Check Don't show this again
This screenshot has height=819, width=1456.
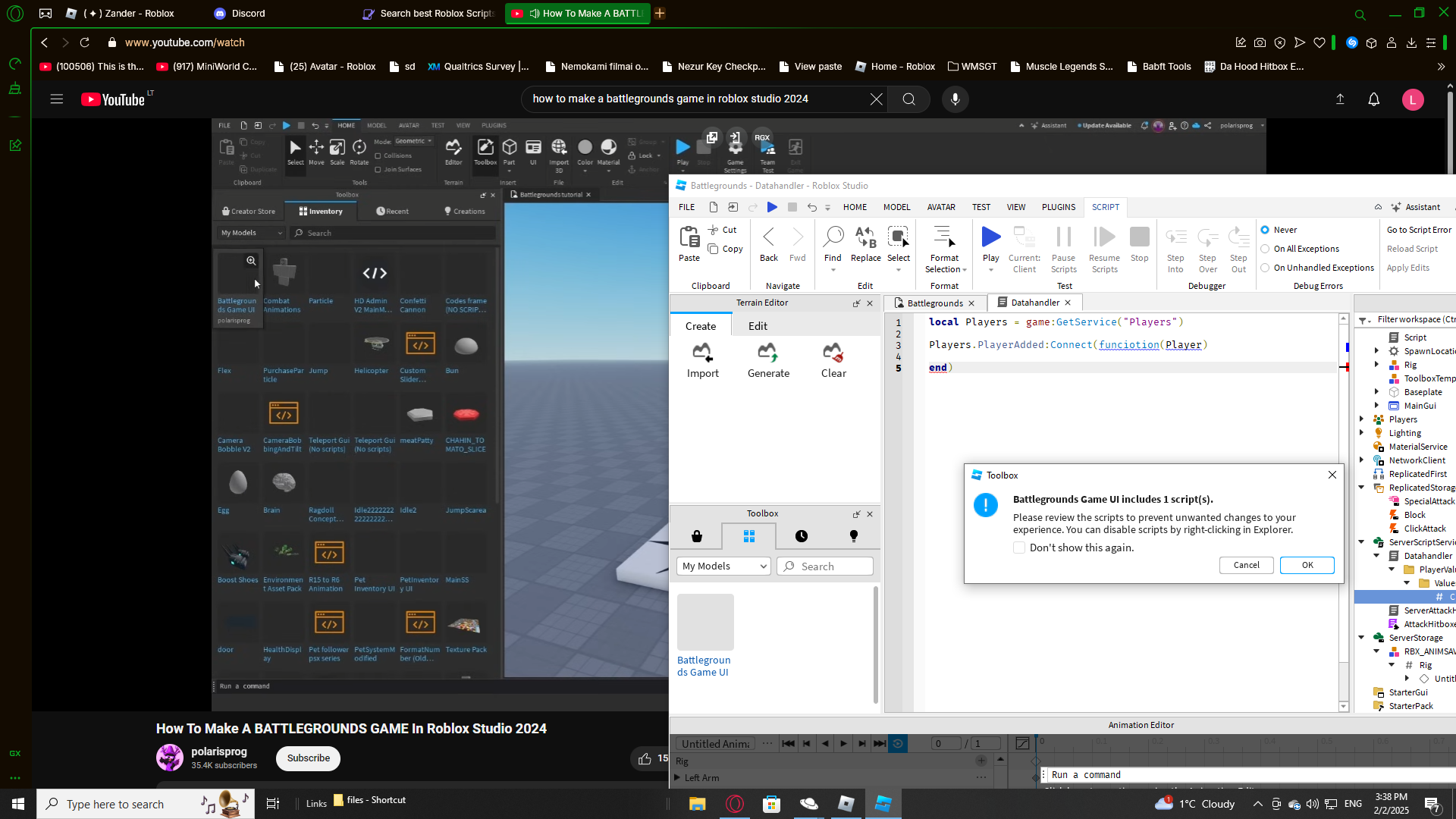1019,548
